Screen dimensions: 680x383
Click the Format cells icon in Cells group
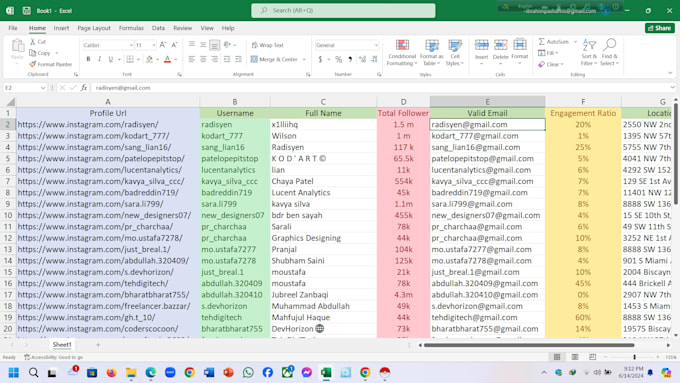[520, 45]
